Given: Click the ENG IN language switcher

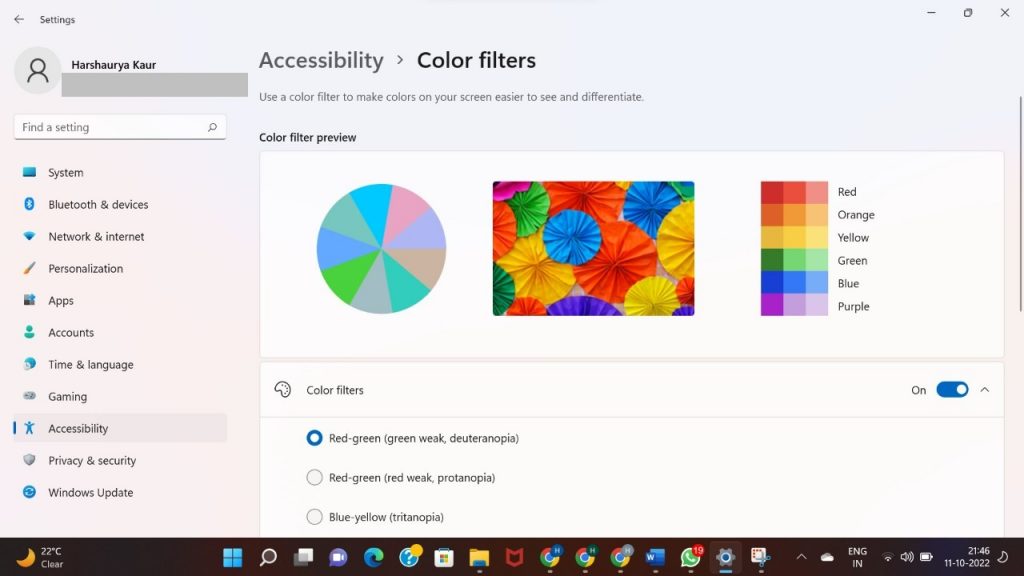Looking at the screenshot, I should [857, 557].
